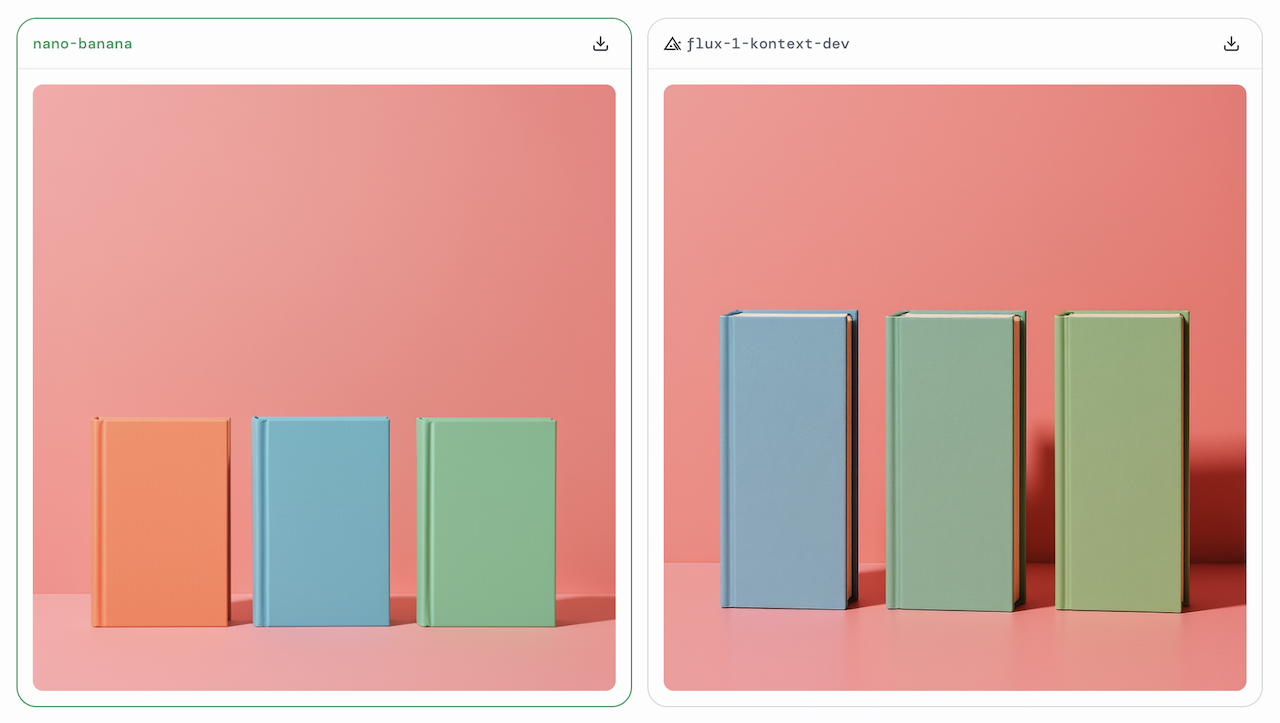The width and height of the screenshot is (1280, 723).
Task: Select the nano-banana model label
Action: click(x=82, y=44)
